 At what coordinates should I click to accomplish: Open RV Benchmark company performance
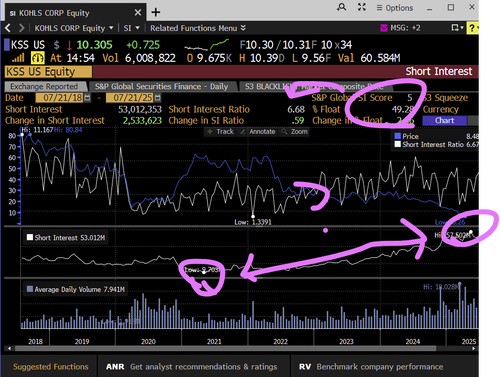click(x=371, y=367)
